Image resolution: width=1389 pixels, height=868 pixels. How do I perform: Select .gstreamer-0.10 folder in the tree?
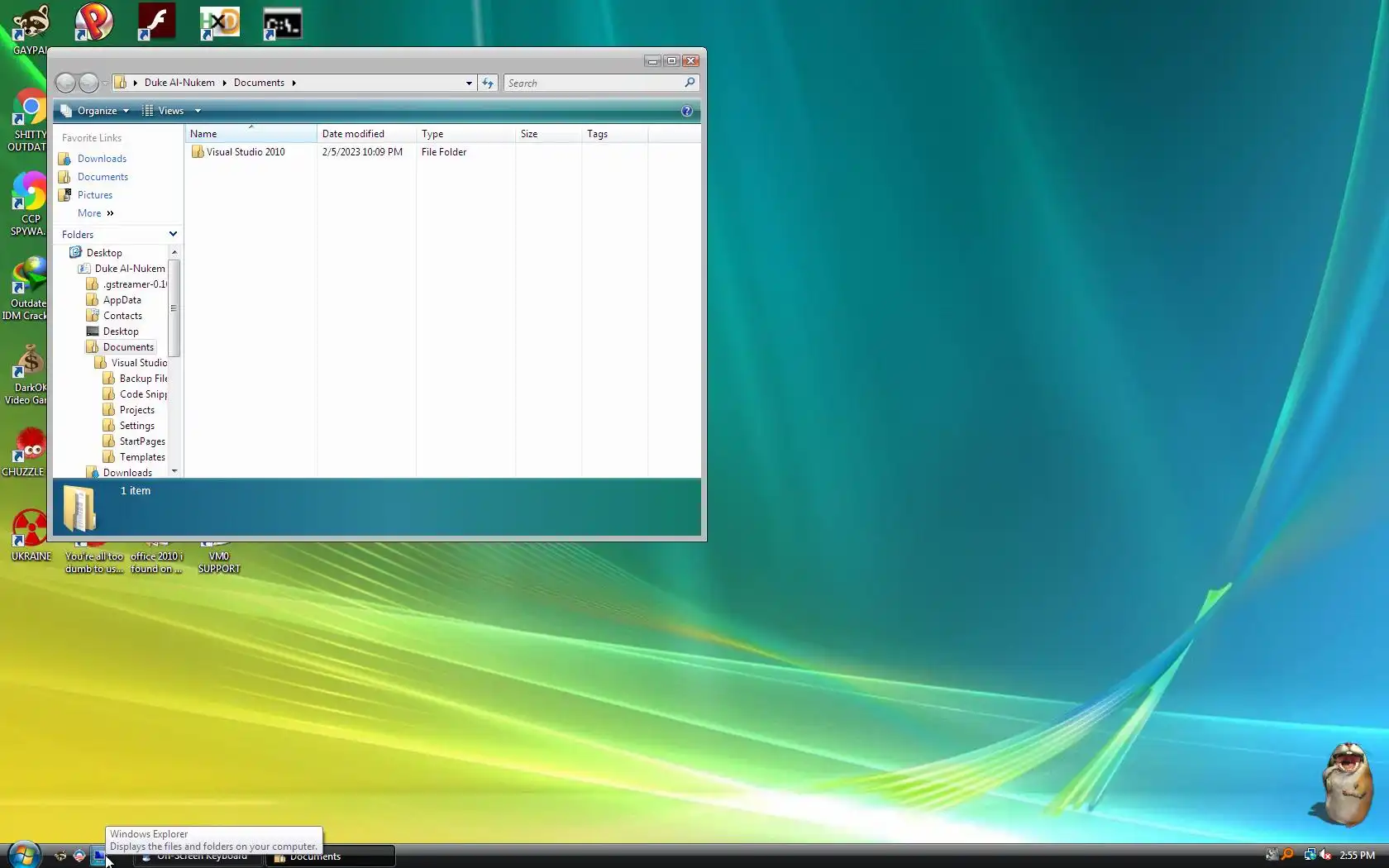[135, 284]
